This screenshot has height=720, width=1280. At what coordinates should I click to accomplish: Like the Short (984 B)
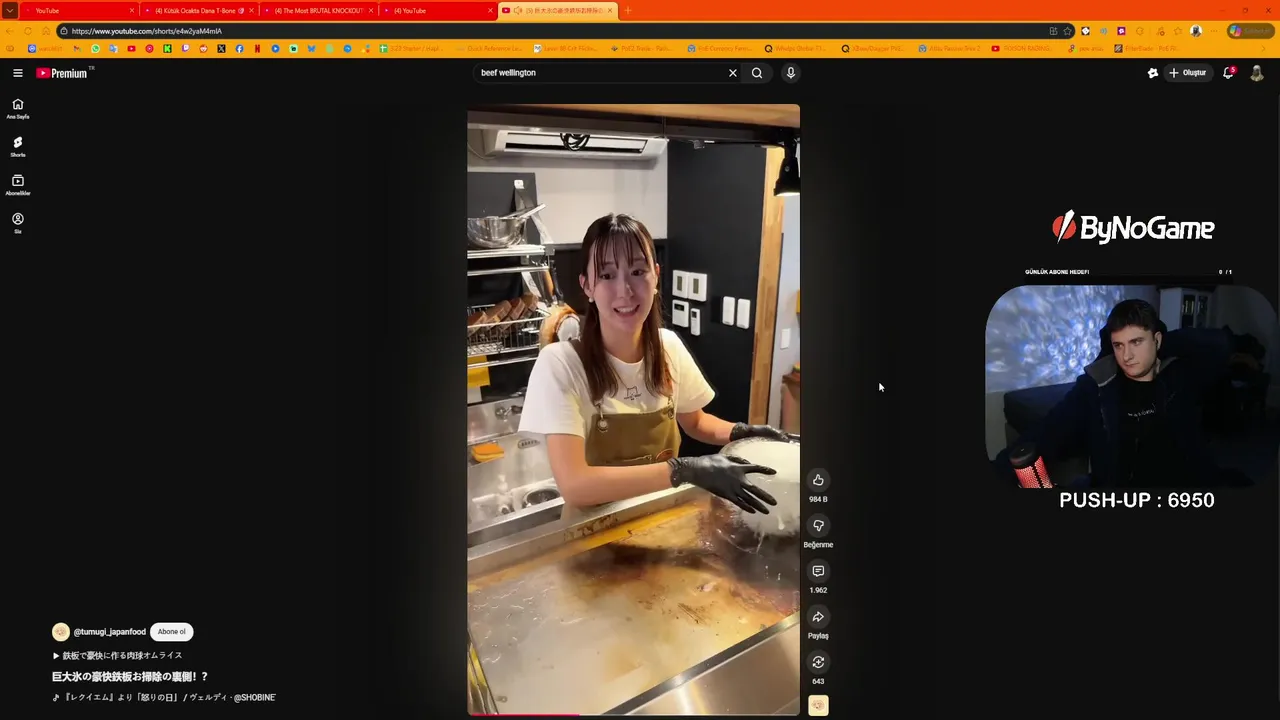(818, 480)
